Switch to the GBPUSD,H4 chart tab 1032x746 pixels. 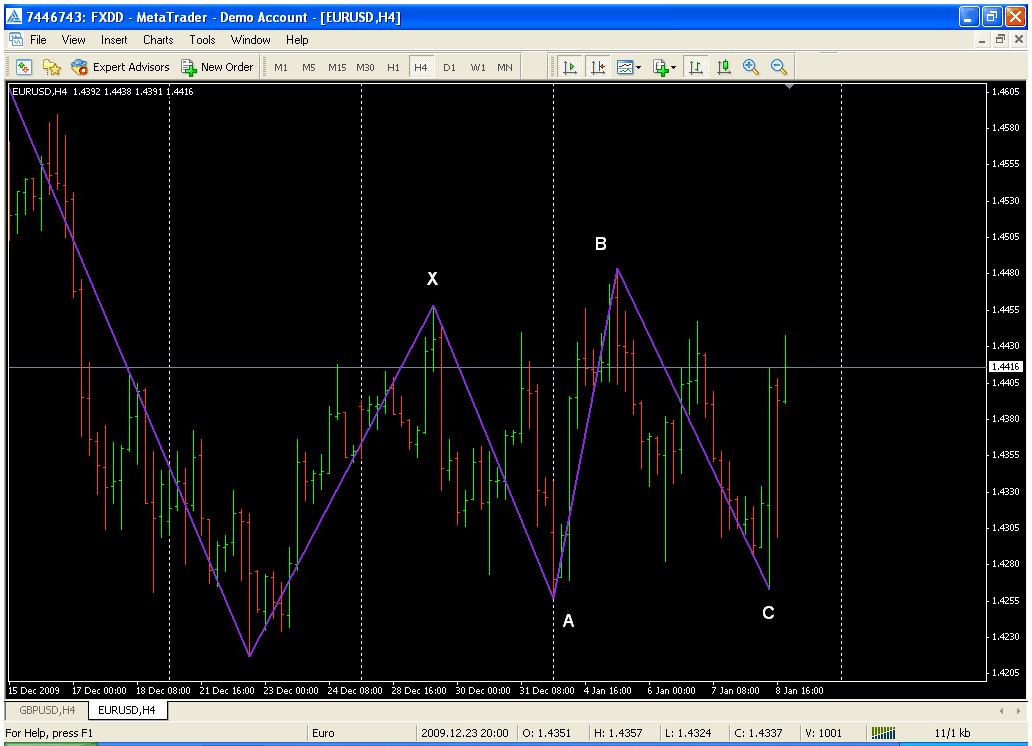(45, 710)
